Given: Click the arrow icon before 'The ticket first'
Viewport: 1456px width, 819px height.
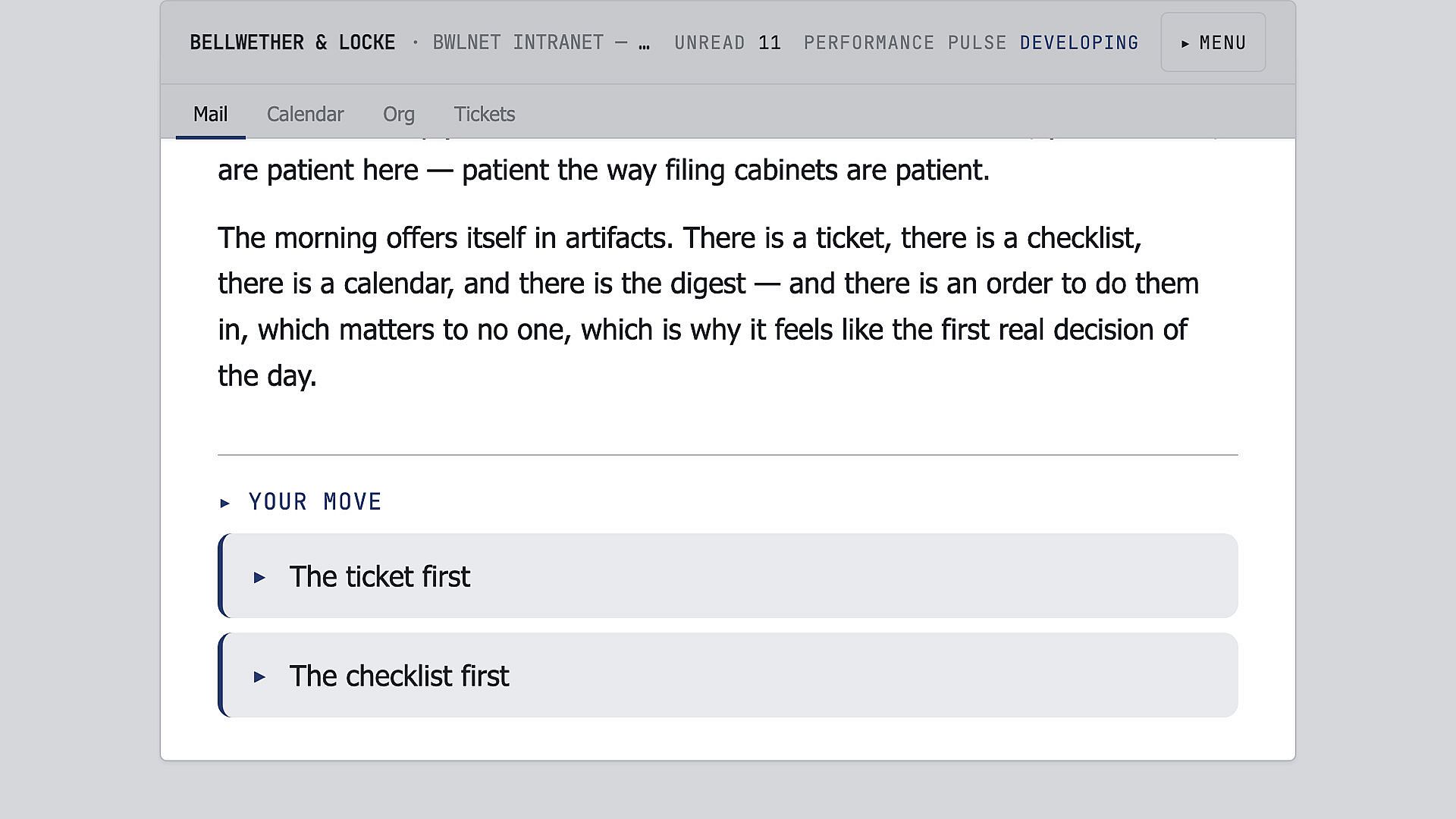Looking at the screenshot, I should pos(259,578).
